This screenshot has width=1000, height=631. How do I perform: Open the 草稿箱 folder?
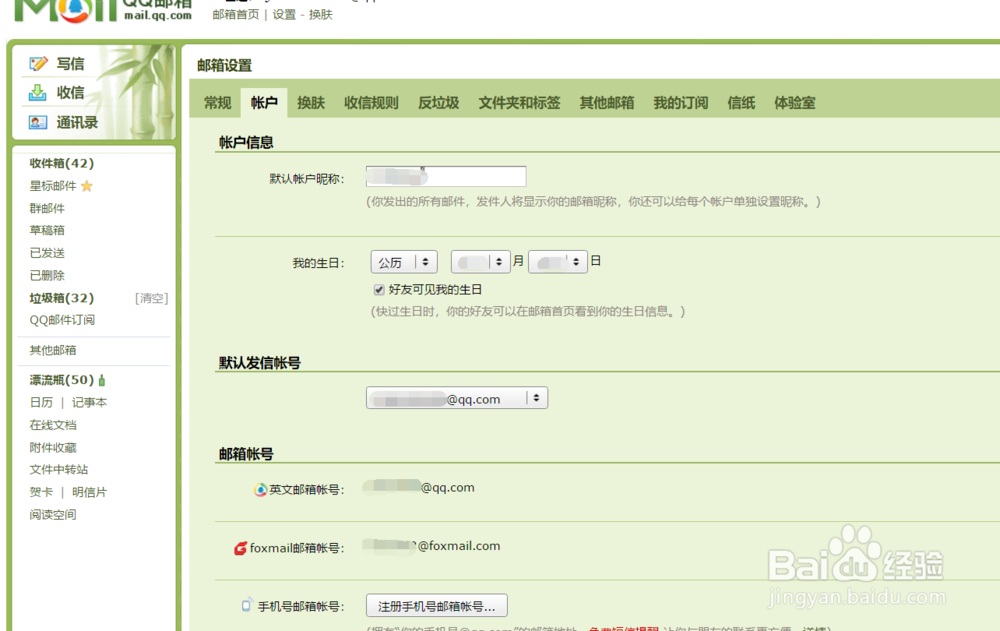tap(47, 230)
